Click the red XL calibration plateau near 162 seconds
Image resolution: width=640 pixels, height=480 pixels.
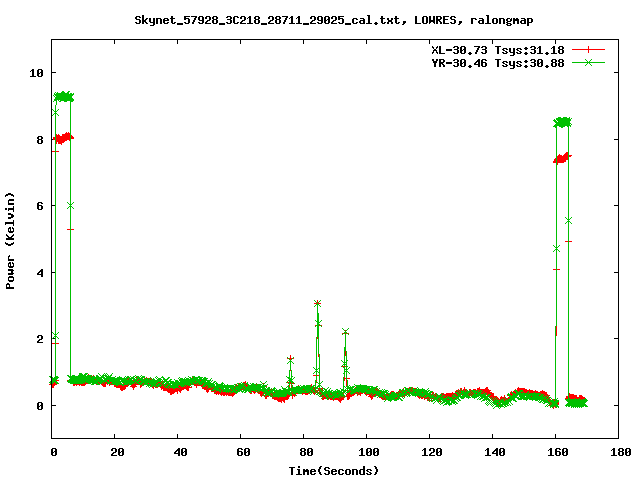[562, 158]
